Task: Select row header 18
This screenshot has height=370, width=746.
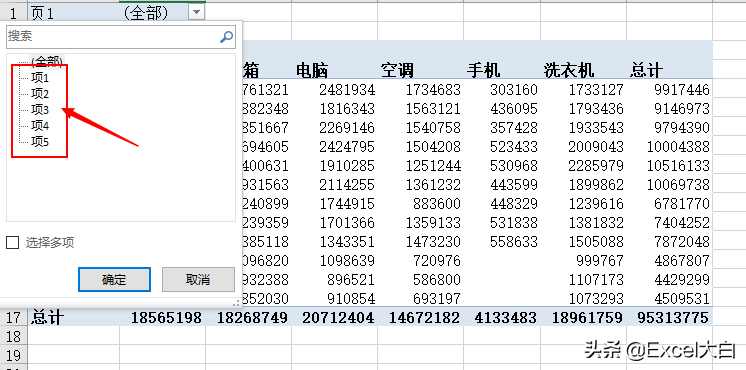Action: pyautogui.click(x=13, y=336)
